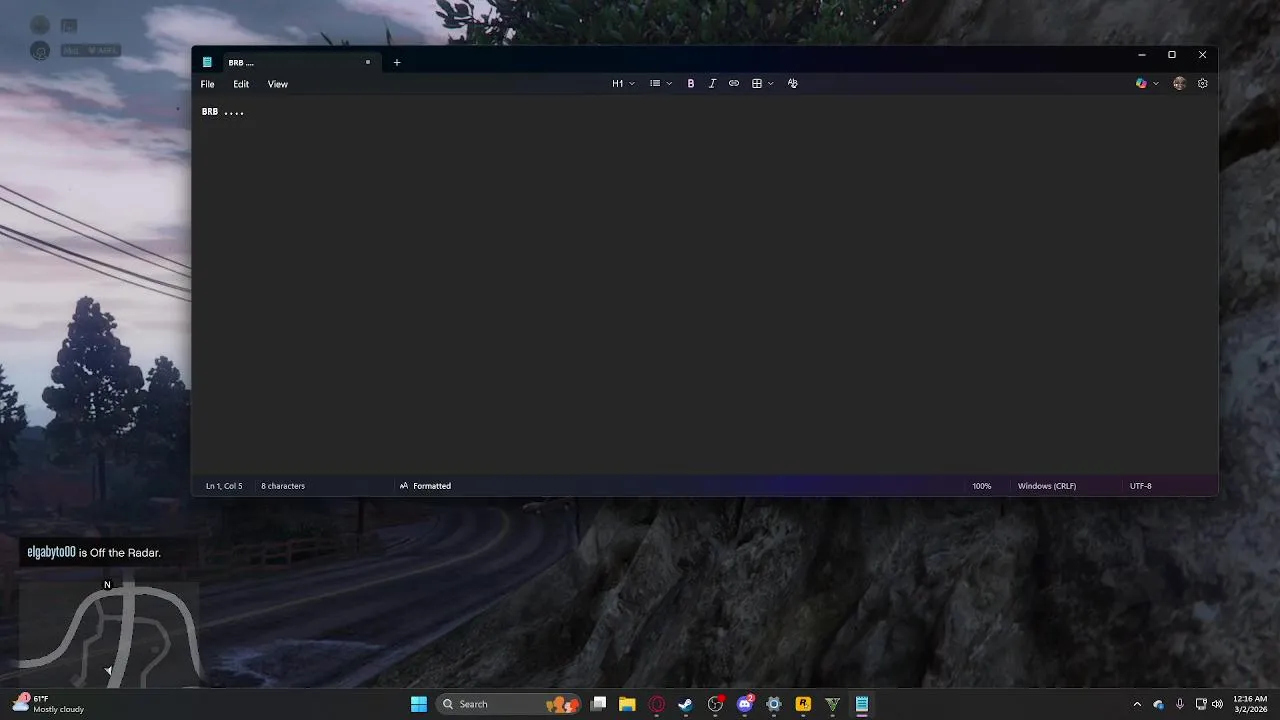Insert a table using the table icon
This screenshot has height=720, width=1280.
click(757, 84)
